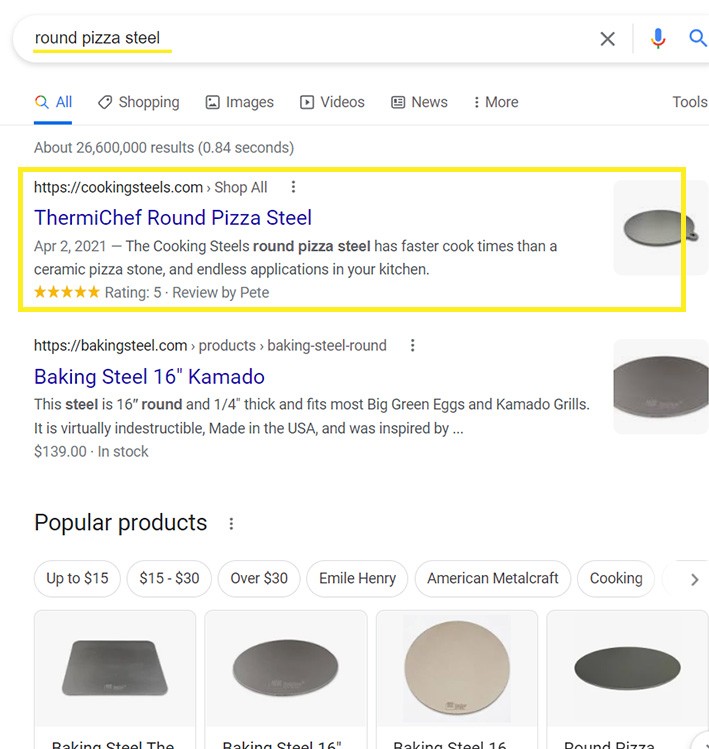Switch to the Shopping tab
The image size is (709, 749).
click(138, 102)
